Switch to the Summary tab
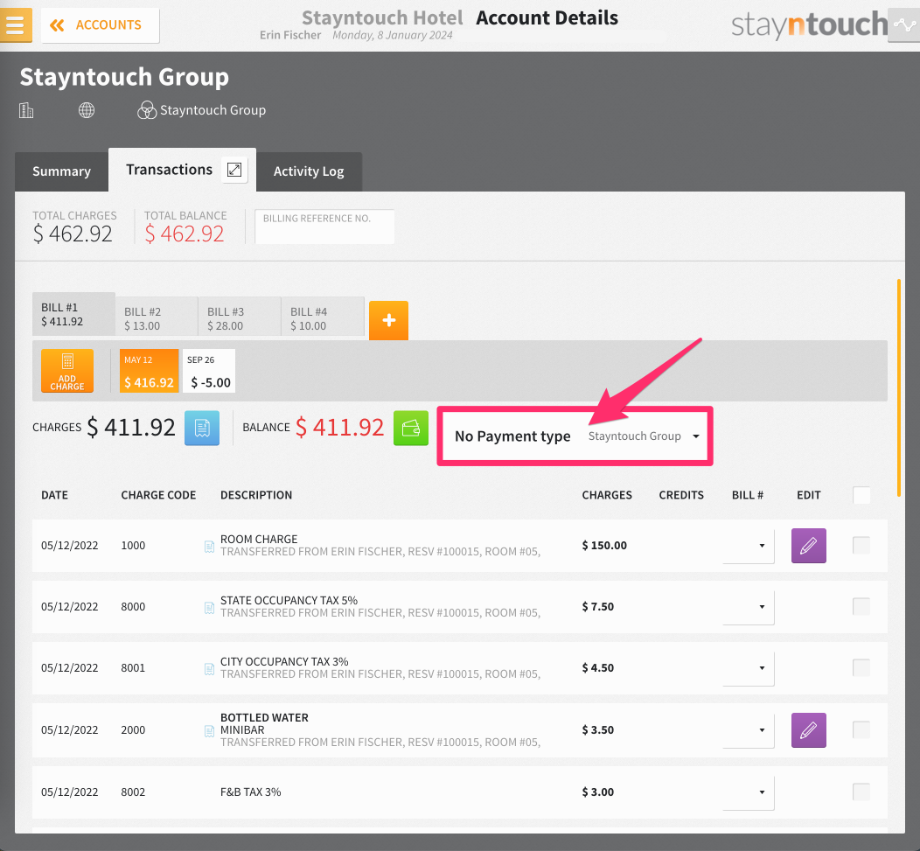Screen dimensions: 920x851 coord(62,171)
